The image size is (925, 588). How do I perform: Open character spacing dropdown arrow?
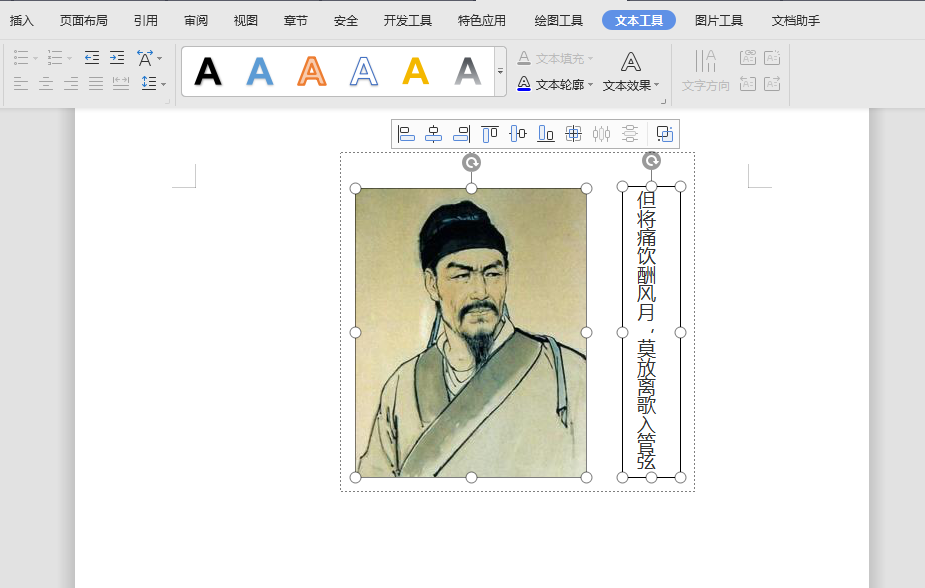click(x=159, y=58)
